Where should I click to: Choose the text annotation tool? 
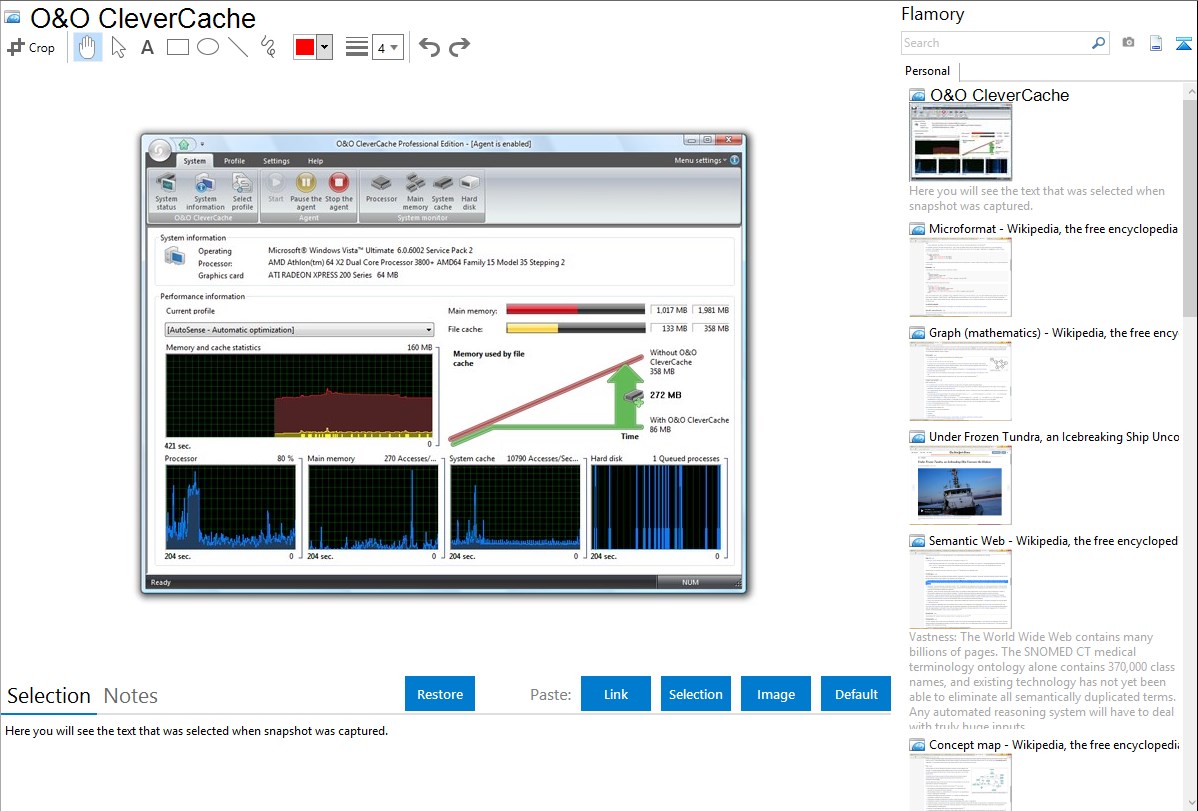point(147,47)
